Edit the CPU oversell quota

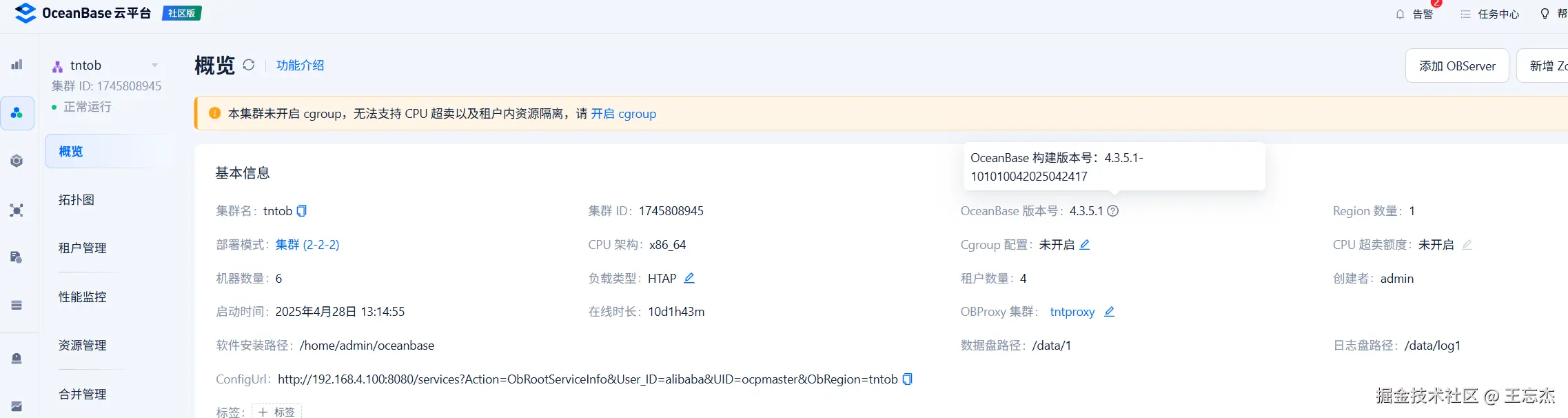point(1467,244)
